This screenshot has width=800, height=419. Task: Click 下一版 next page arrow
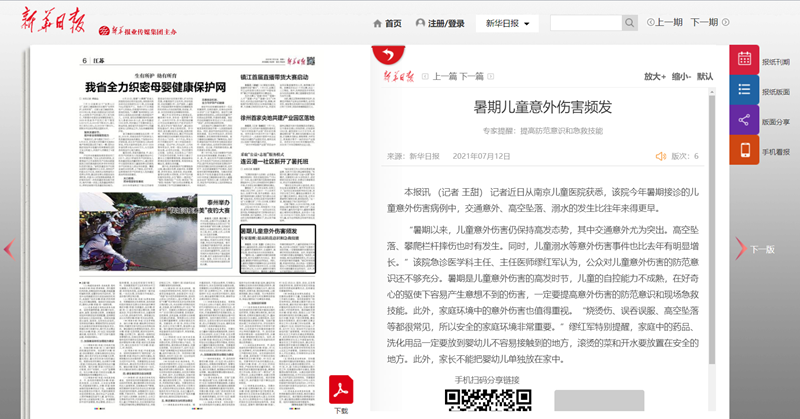(756, 249)
